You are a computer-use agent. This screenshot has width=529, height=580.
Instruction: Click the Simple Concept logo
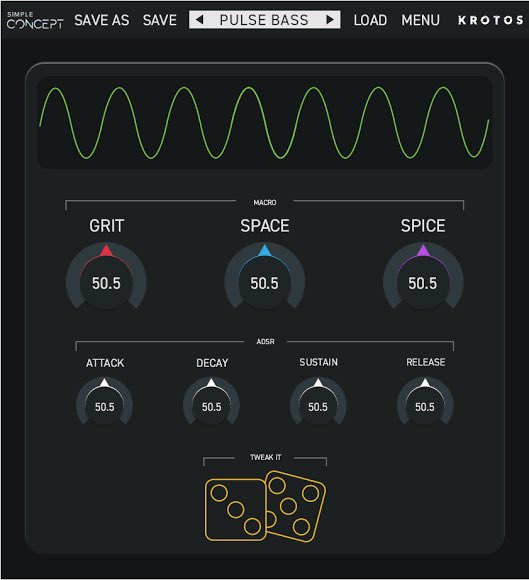[x=35, y=20]
